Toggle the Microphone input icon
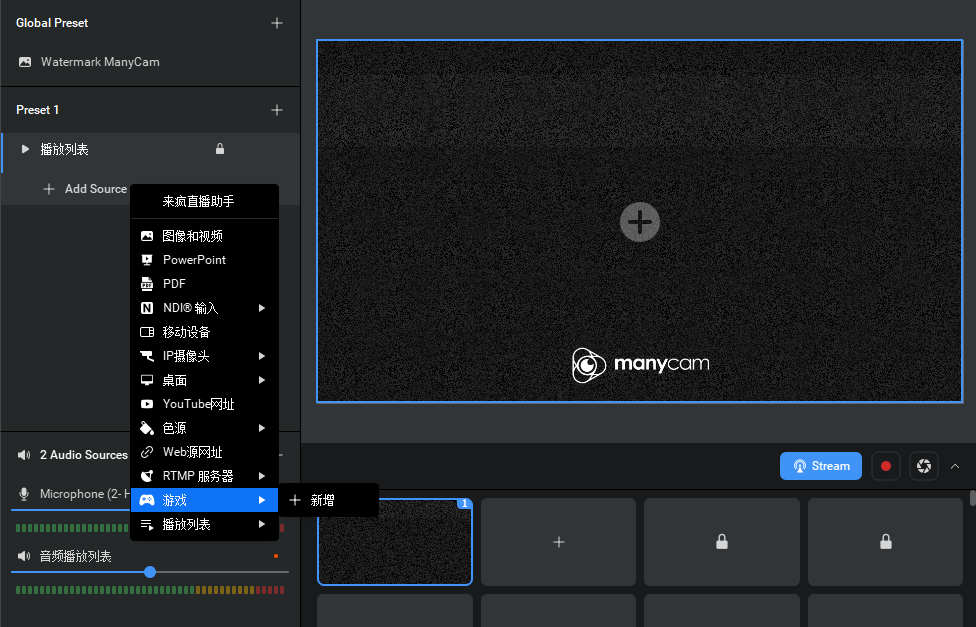976x627 pixels. 24,494
